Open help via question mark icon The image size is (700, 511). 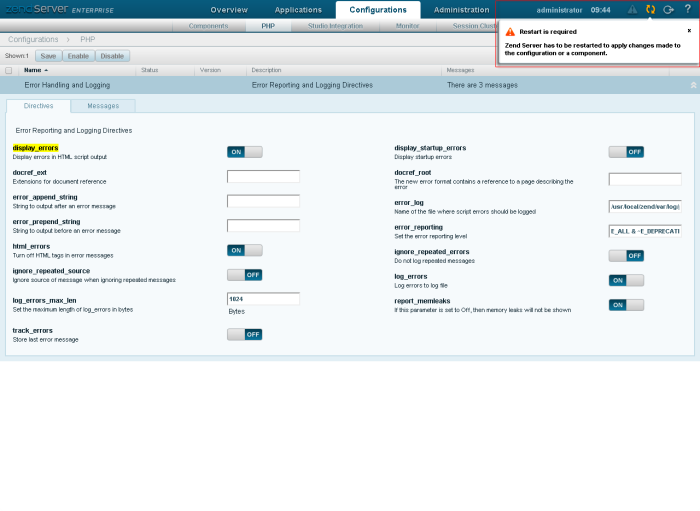pos(687,9)
